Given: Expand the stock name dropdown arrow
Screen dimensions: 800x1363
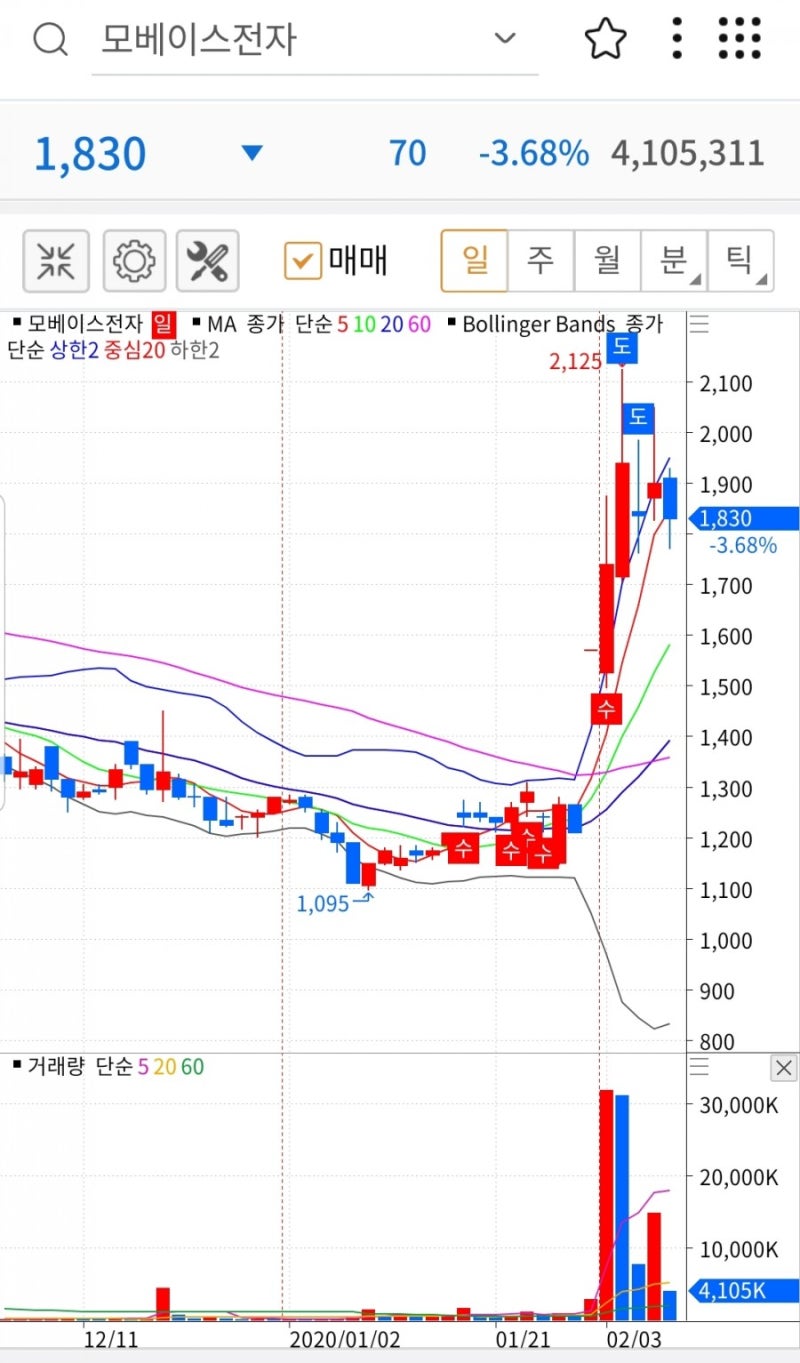Looking at the screenshot, I should pyautogui.click(x=505, y=39).
